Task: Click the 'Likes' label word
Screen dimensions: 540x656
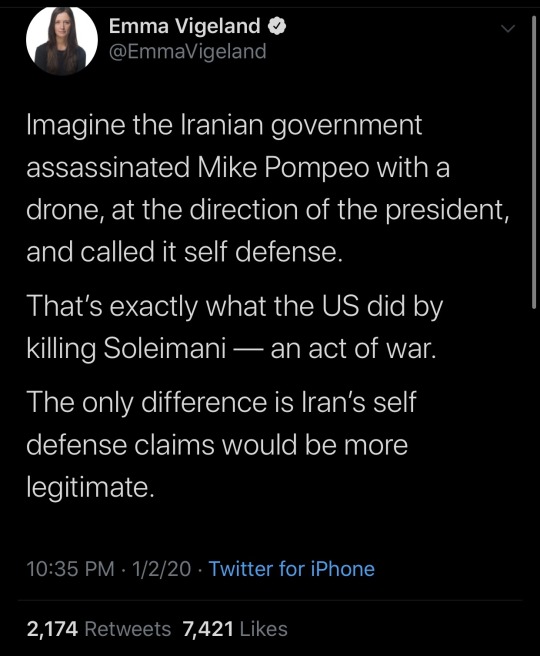Action: point(264,629)
